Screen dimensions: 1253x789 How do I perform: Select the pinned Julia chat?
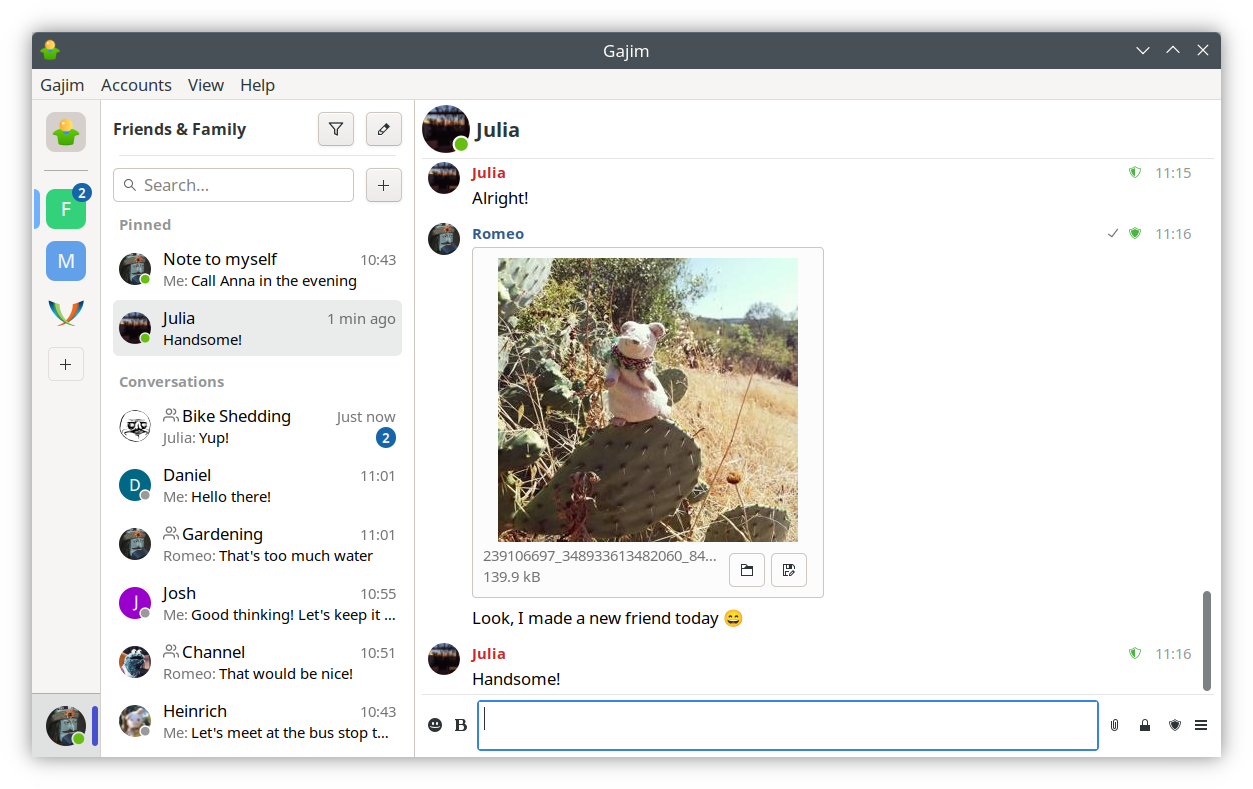257,328
